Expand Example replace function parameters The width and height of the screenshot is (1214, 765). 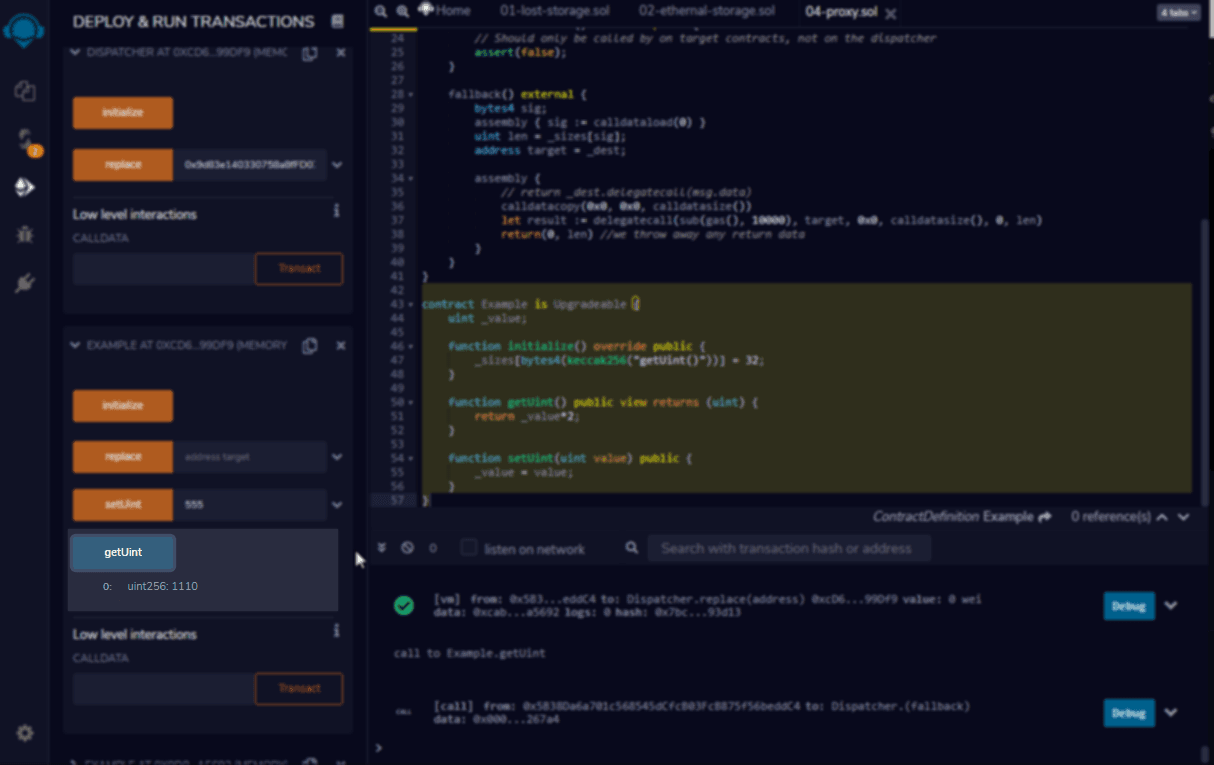pyautogui.click(x=338, y=457)
